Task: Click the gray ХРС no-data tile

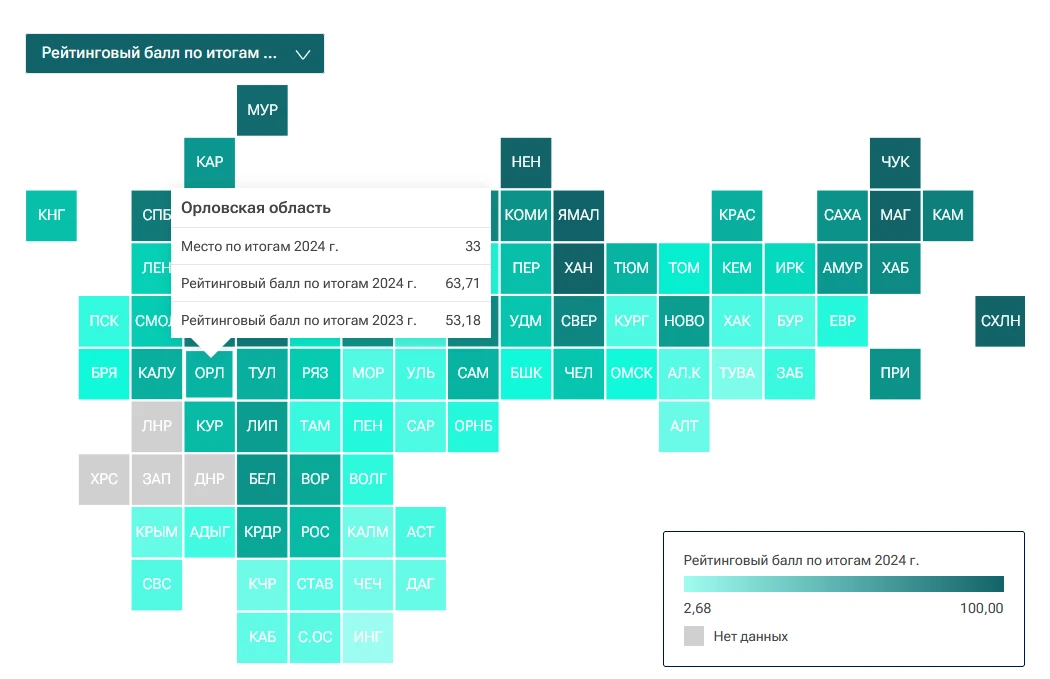Action: (104, 479)
